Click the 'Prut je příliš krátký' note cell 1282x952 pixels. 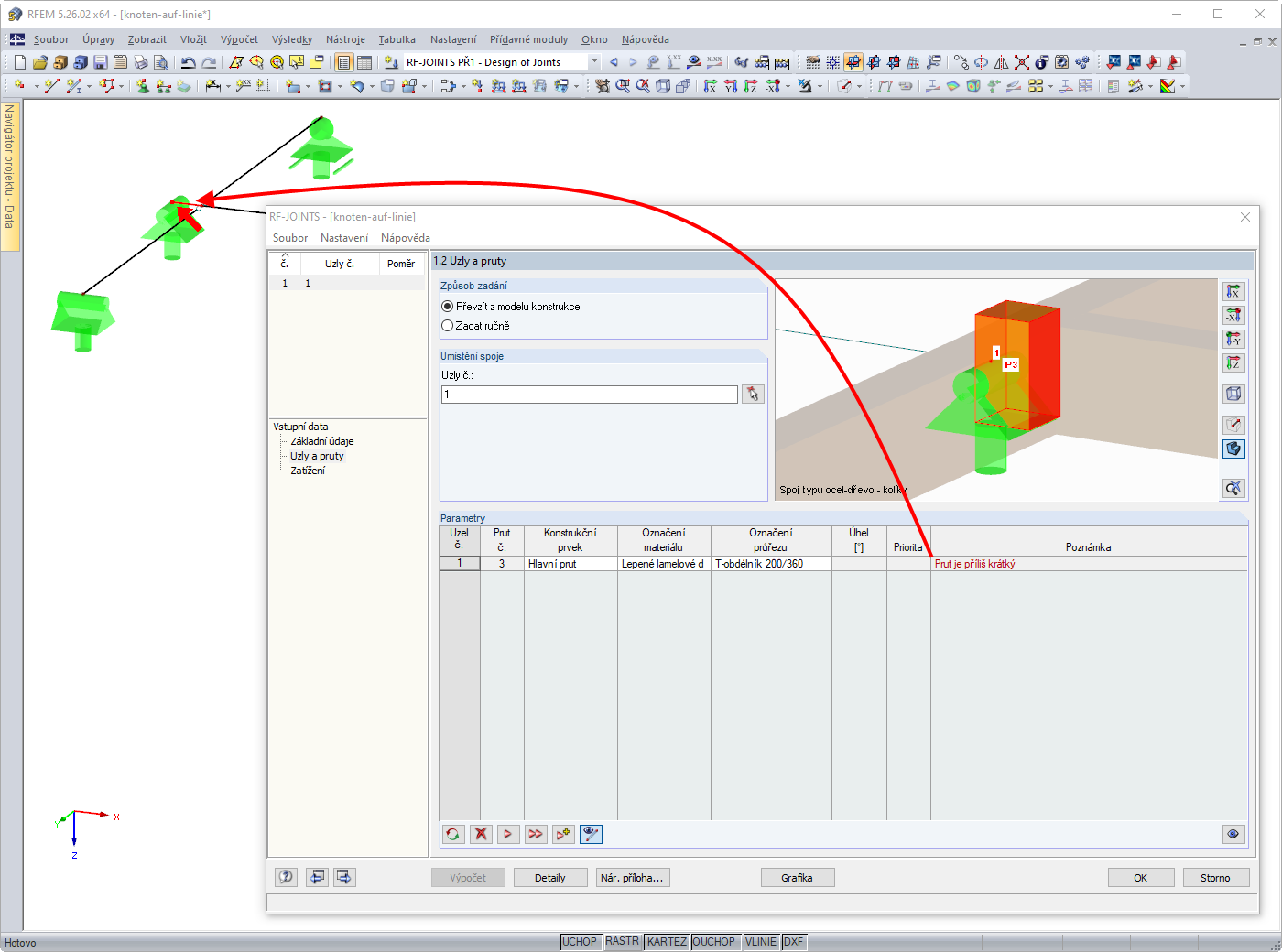[x=1089, y=564]
